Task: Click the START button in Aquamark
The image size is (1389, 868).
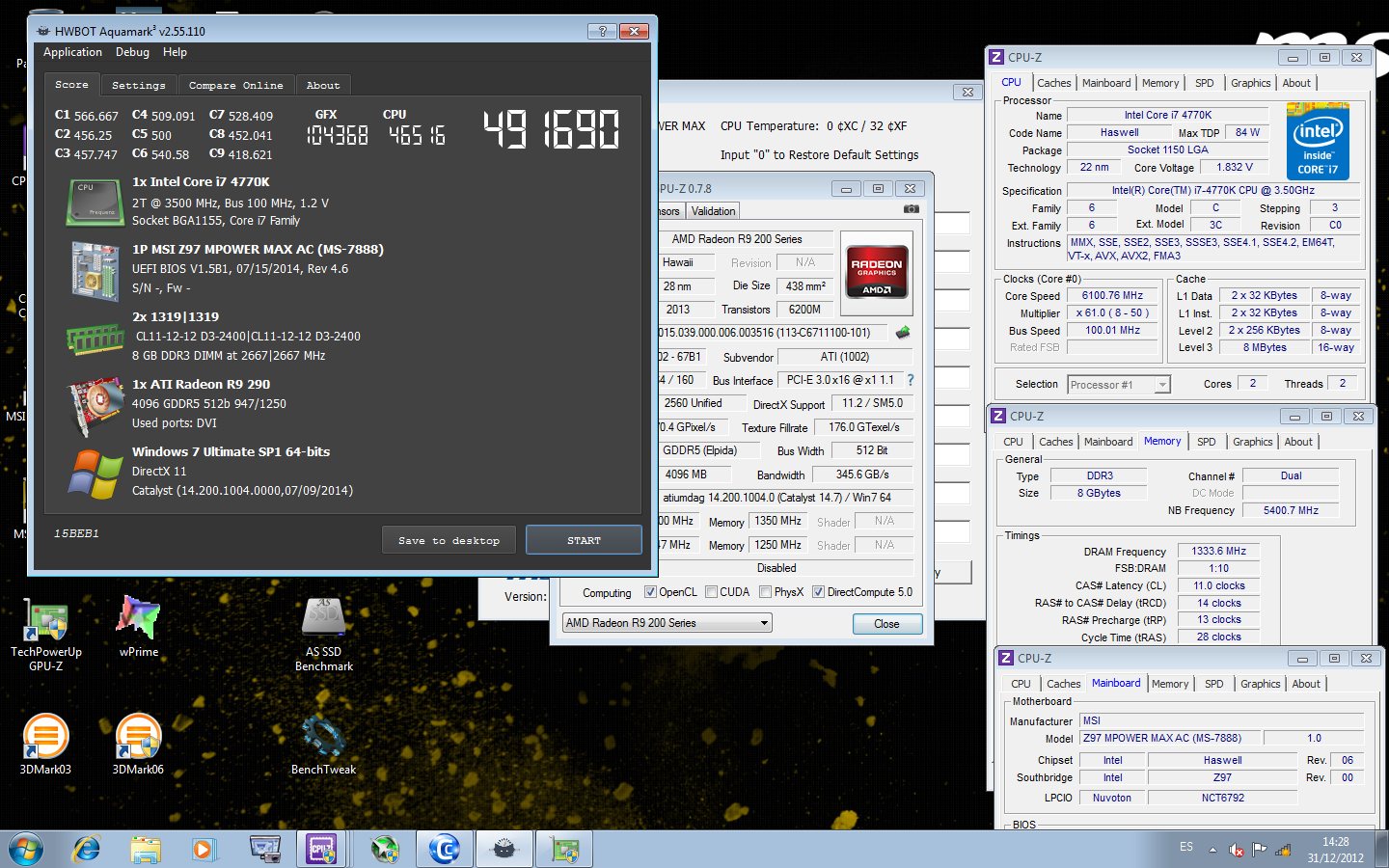Action: (x=584, y=540)
